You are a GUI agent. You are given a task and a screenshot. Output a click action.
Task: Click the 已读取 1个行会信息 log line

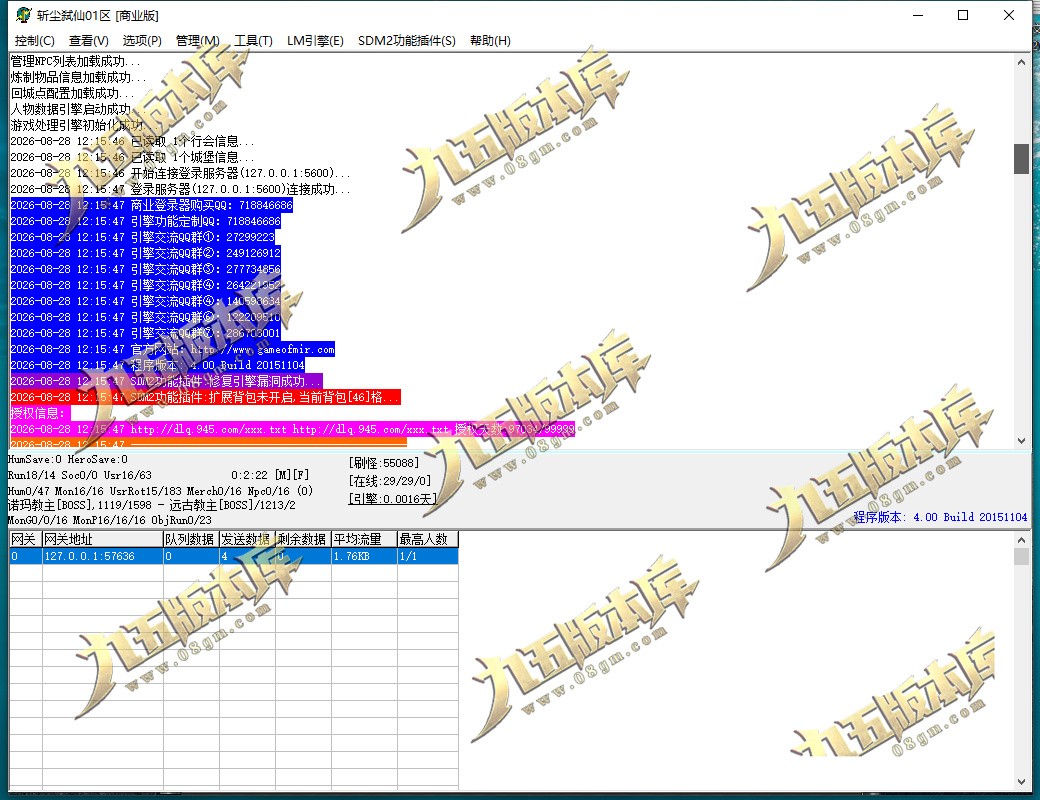132,141
